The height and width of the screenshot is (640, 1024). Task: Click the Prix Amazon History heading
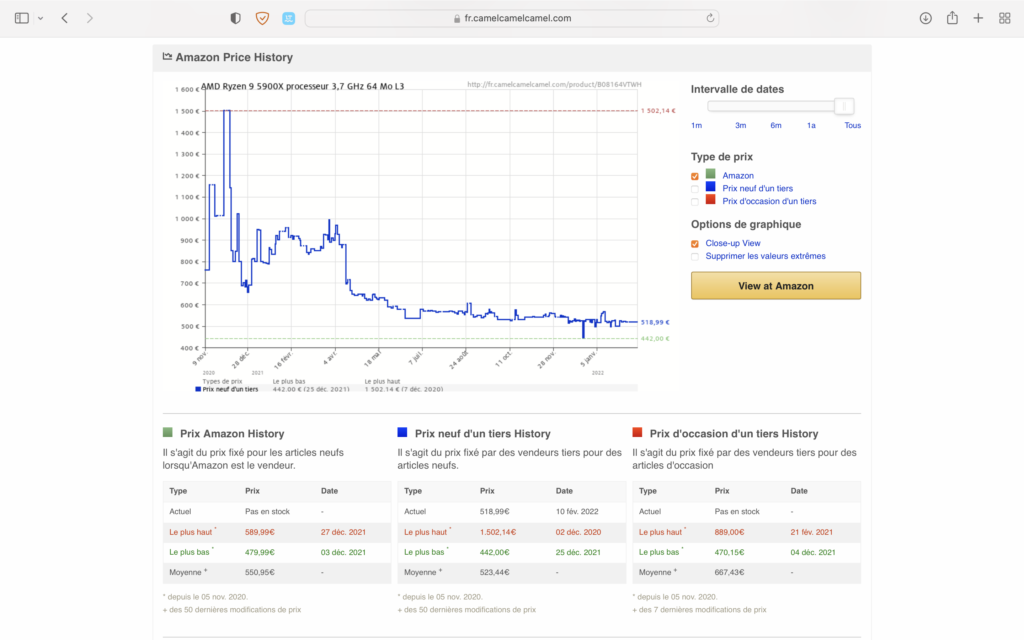[232, 434]
